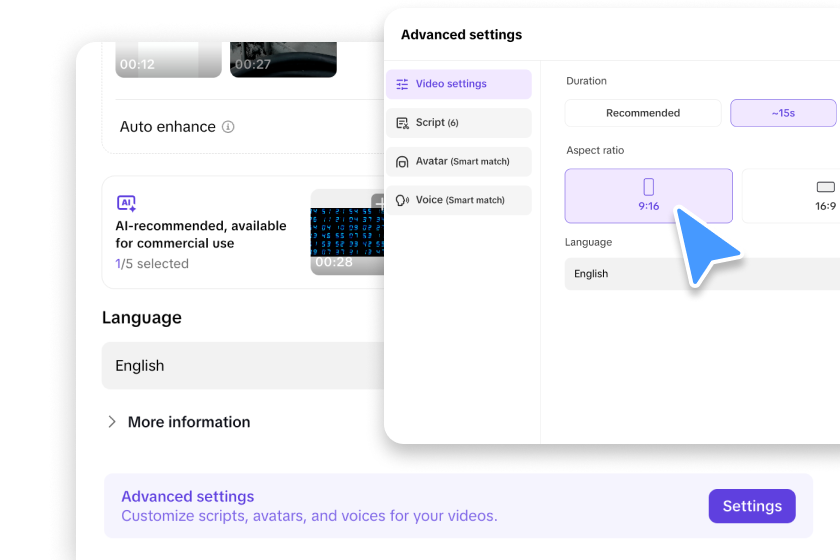This screenshot has width=840, height=560.
Task: Click the Voice speaking-head icon
Action: (x=402, y=200)
